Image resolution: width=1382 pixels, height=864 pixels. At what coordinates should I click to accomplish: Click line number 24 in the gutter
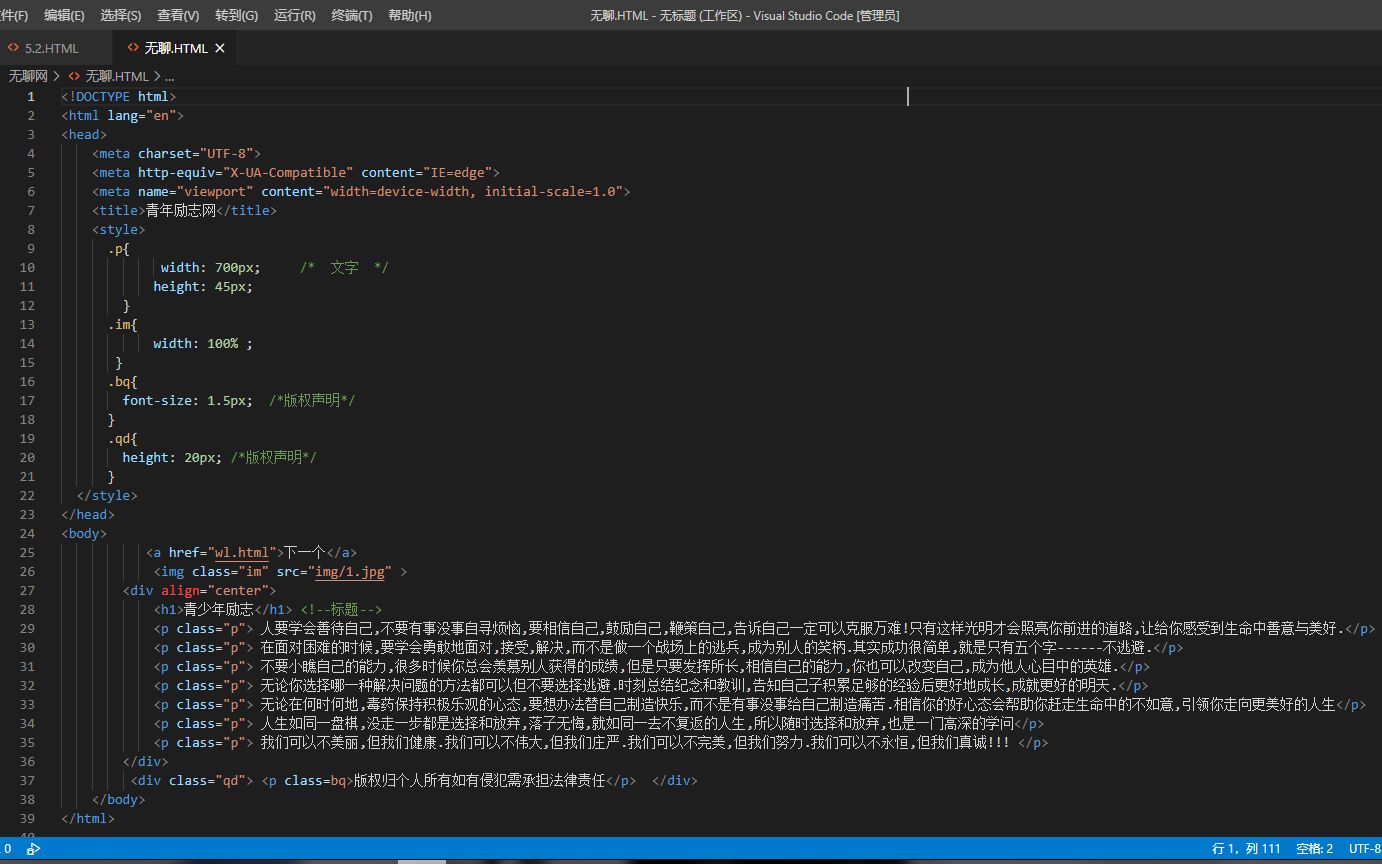(x=27, y=533)
